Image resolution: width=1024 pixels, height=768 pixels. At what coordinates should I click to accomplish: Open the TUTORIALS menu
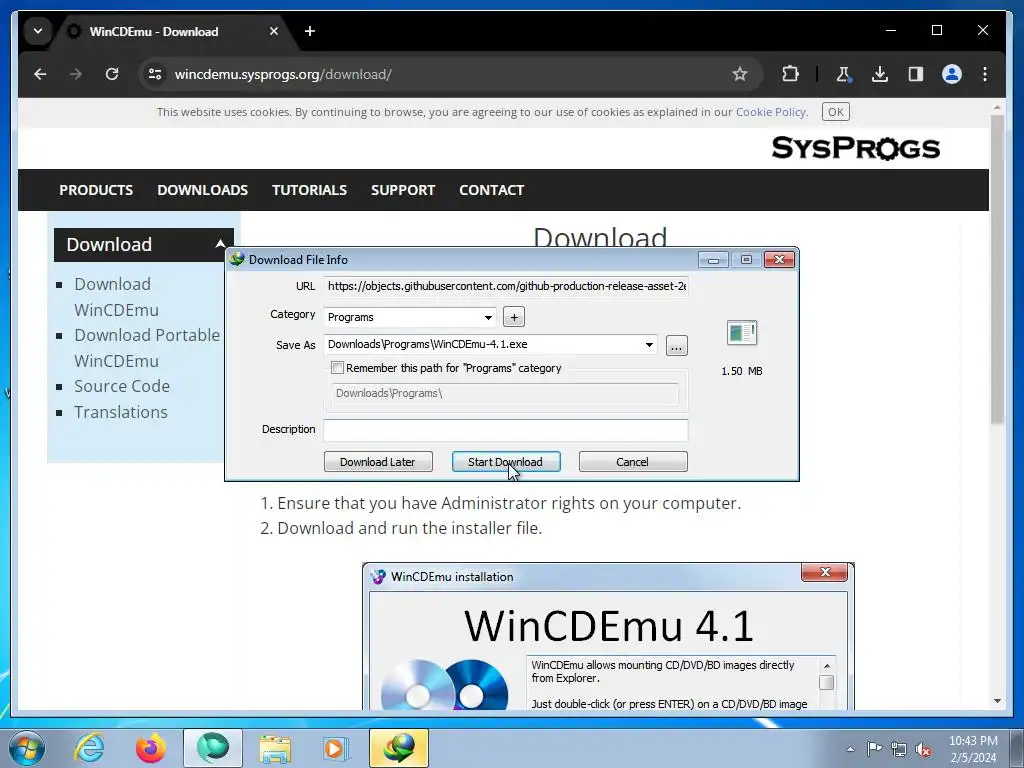310,190
